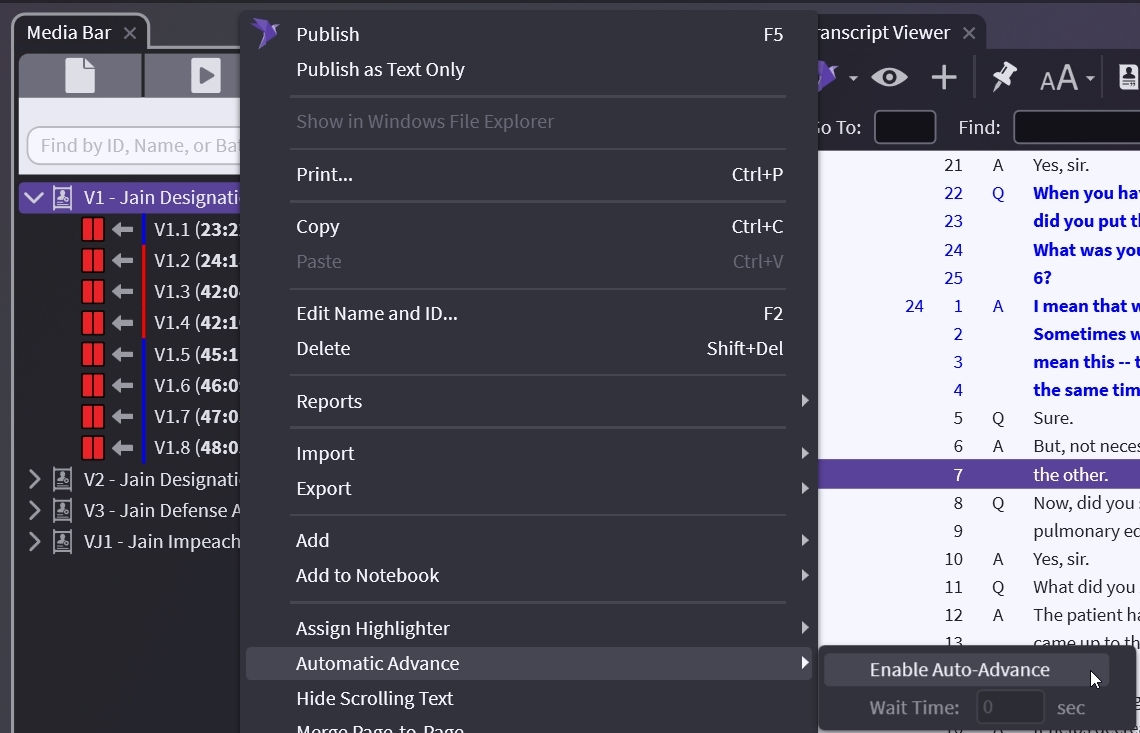
Task: Select Edit Name and ID menu item
Action: click(x=376, y=313)
